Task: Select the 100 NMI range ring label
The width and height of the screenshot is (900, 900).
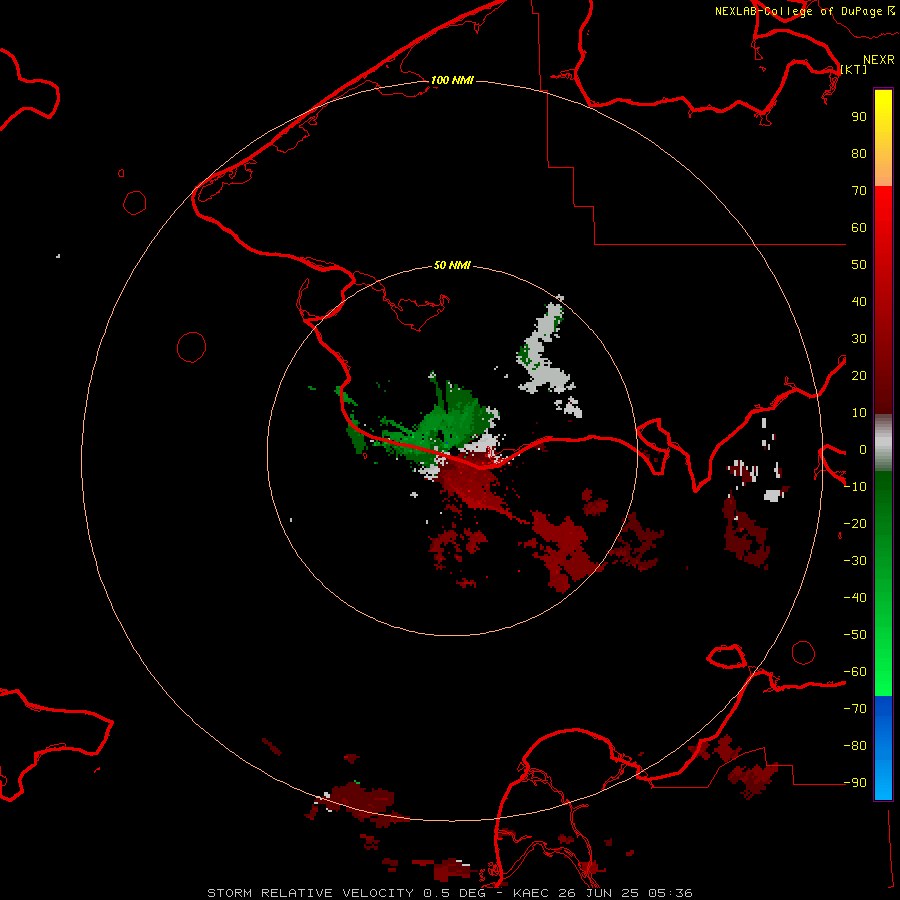Action: tap(452, 80)
